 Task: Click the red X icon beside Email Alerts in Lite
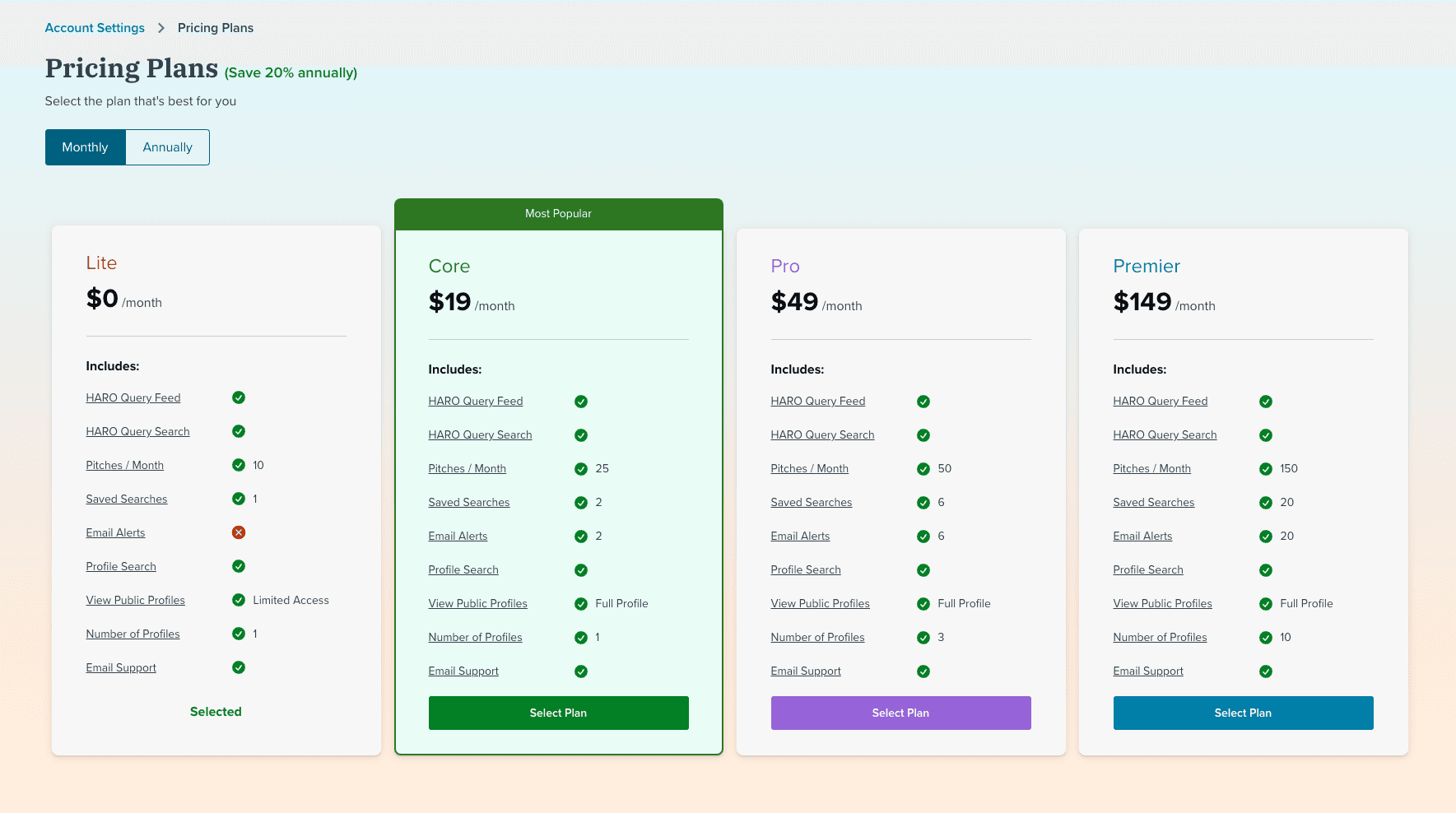point(239,532)
